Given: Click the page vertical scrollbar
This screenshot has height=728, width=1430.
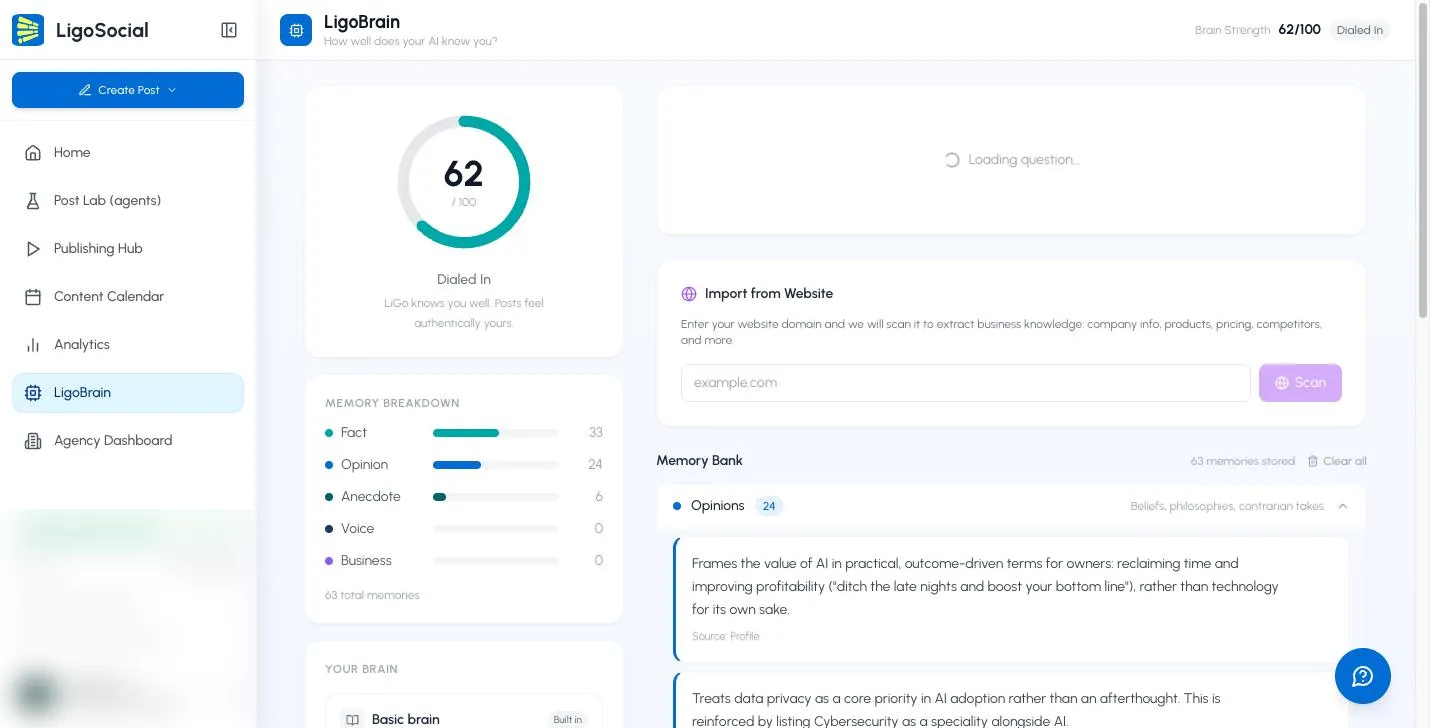Looking at the screenshot, I should [1423, 160].
